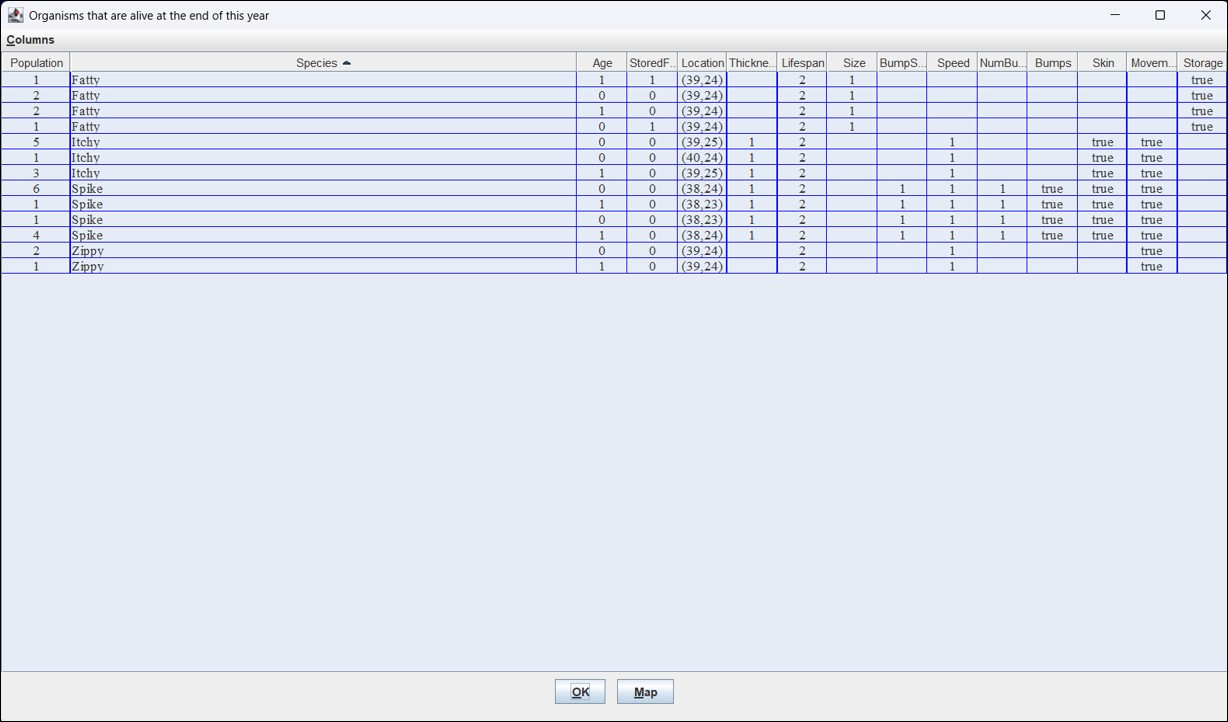This screenshot has width=1228, height=722.
Task: Click the OK button
Action: click(580, 692)
